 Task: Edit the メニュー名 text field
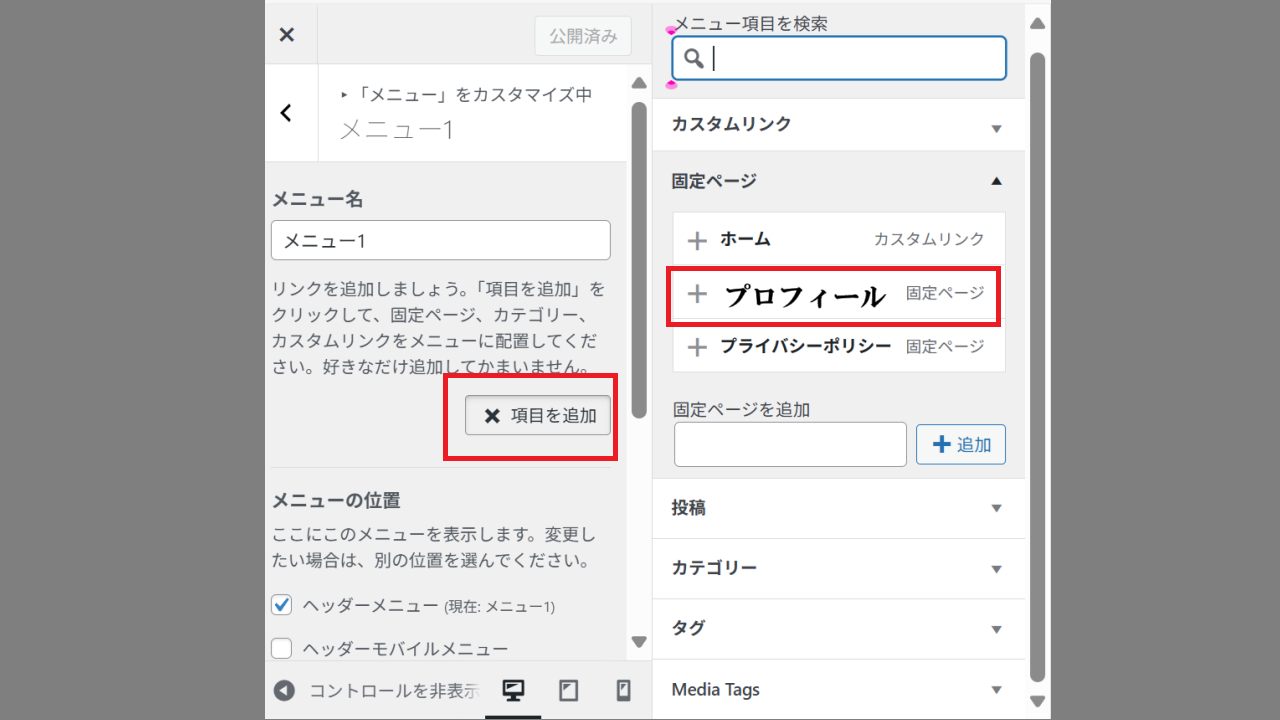[441, 240]
